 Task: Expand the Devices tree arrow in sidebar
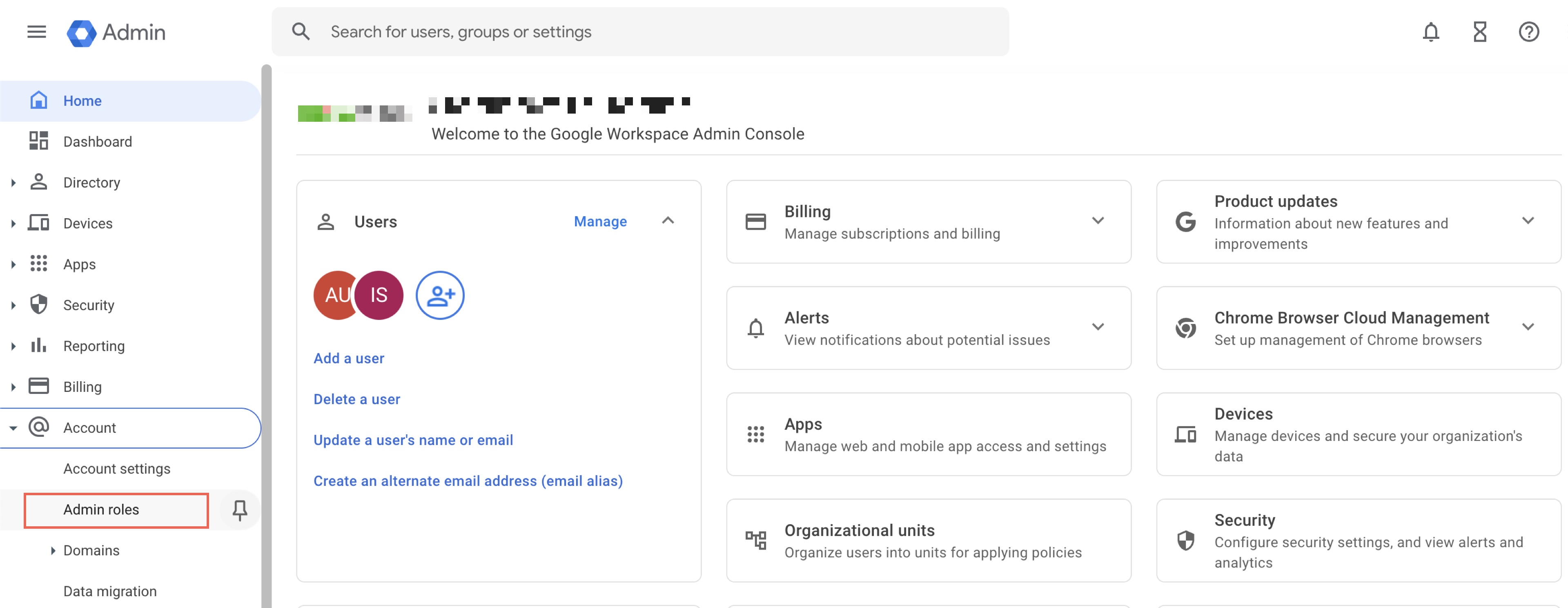coord(13,223)
